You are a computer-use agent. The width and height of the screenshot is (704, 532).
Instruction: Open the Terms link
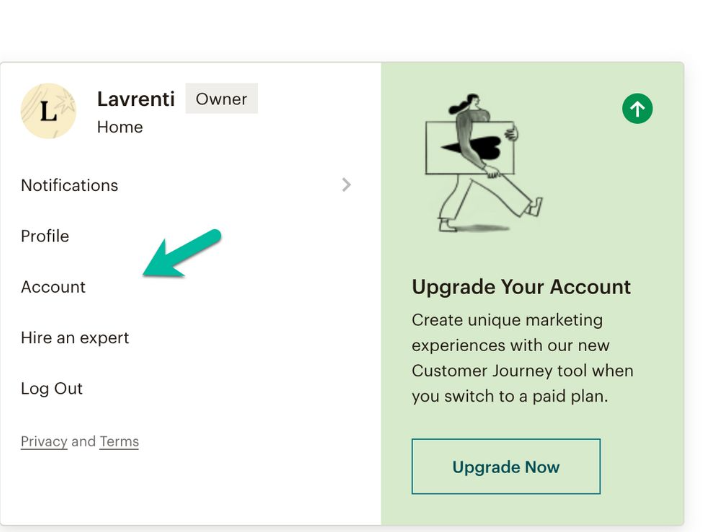[119, 441]
